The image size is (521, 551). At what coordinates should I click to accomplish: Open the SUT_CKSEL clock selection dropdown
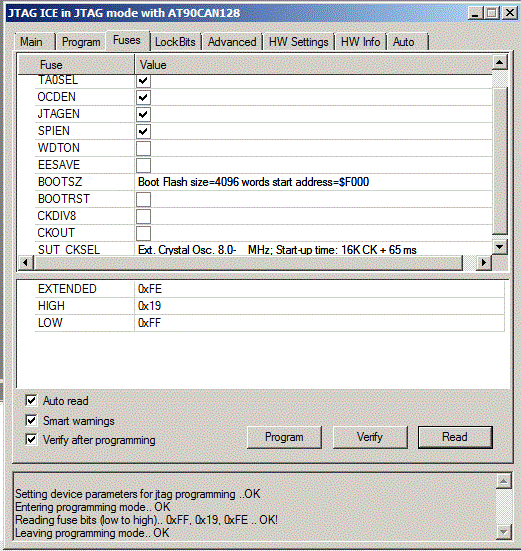tap(313, 249)
